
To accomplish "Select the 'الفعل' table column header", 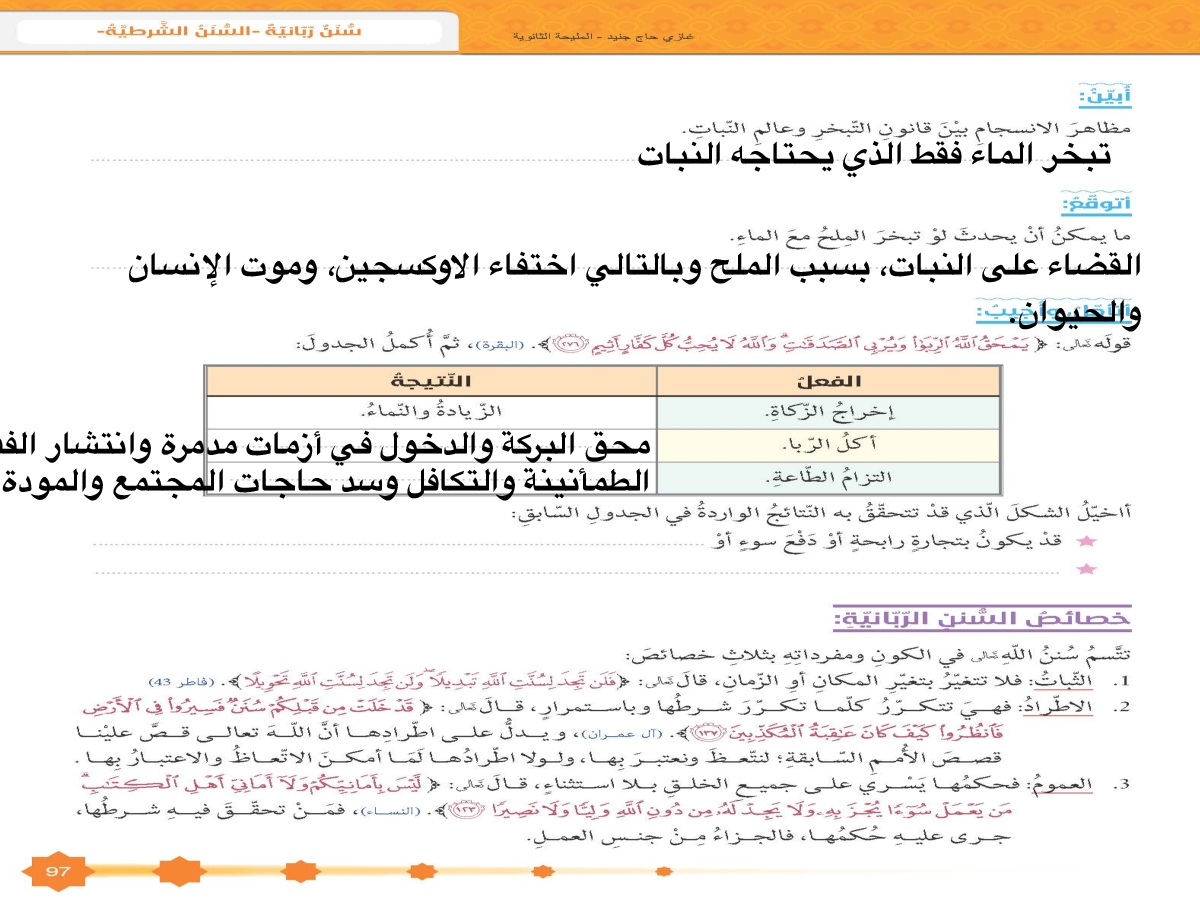I will click(830, 382).
